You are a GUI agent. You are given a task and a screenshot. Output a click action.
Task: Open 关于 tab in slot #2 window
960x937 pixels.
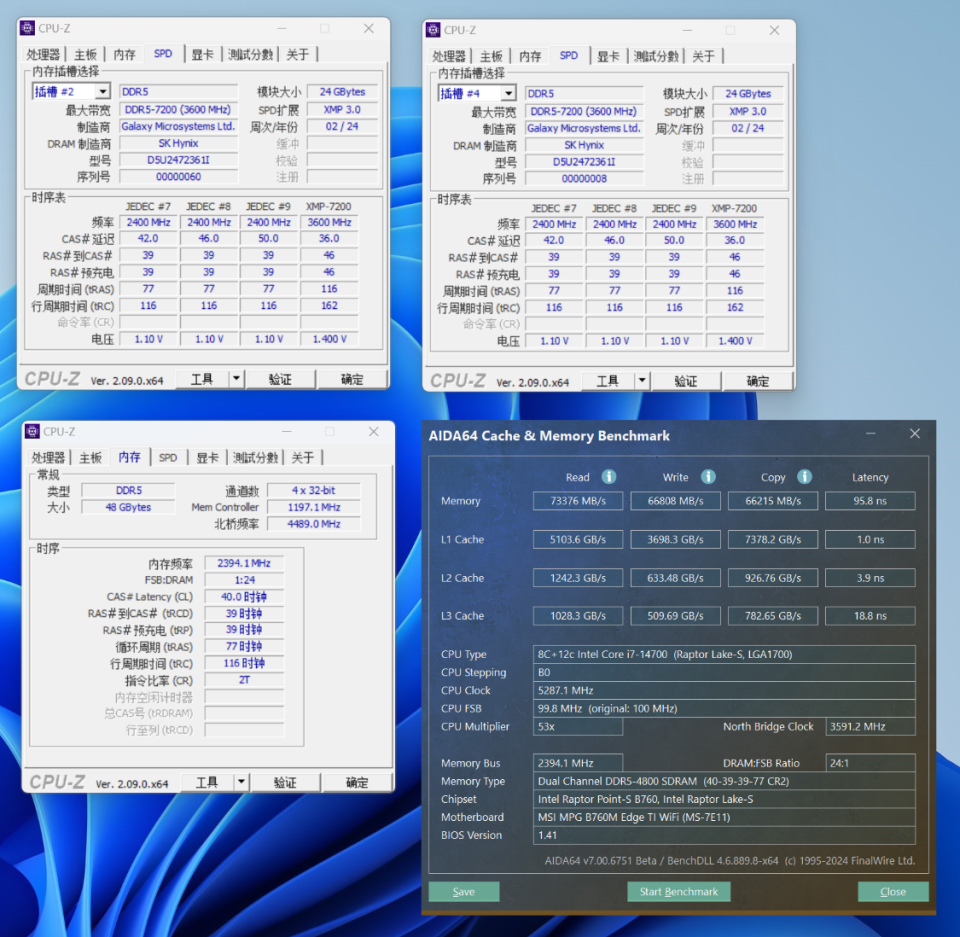tap(298, 55)
